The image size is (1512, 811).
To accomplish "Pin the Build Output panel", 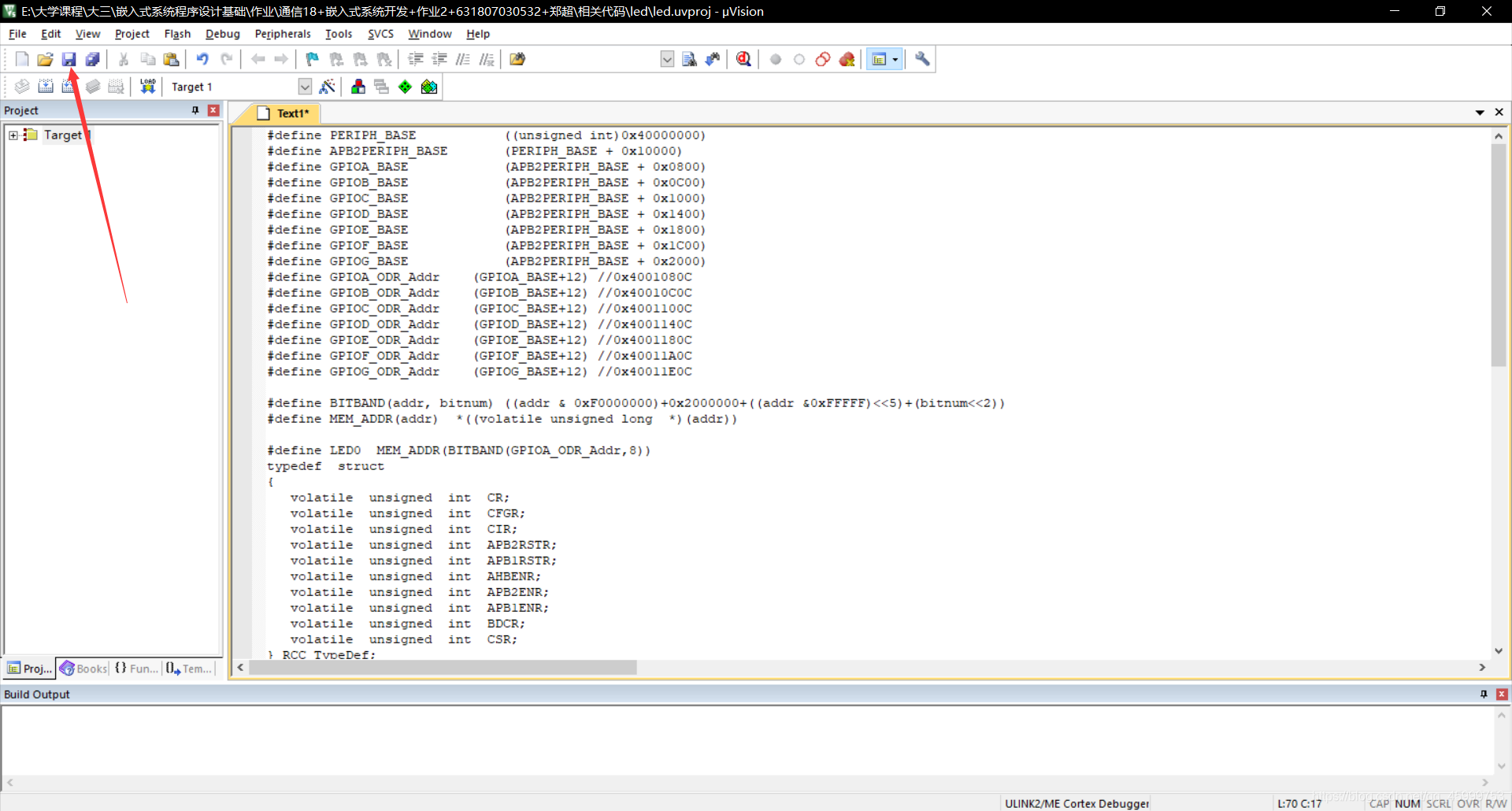I will coord(1484,694).
